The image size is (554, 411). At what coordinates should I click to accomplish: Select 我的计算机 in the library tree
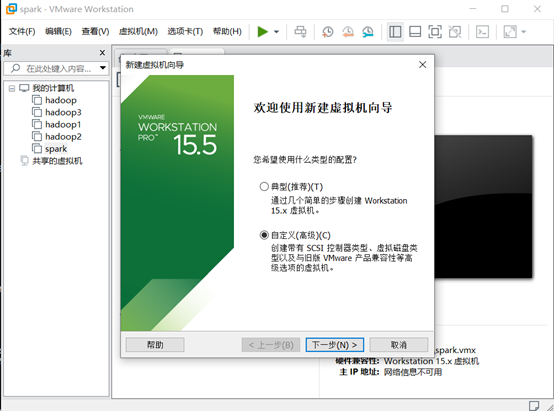(x=53, y=88)
